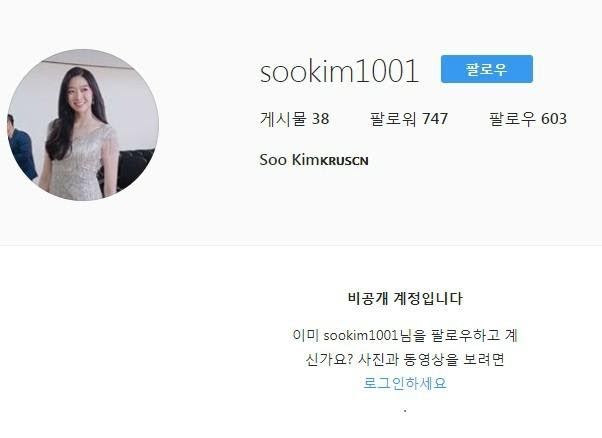Click the sookim1001님 mention in the message

[367, 335]
